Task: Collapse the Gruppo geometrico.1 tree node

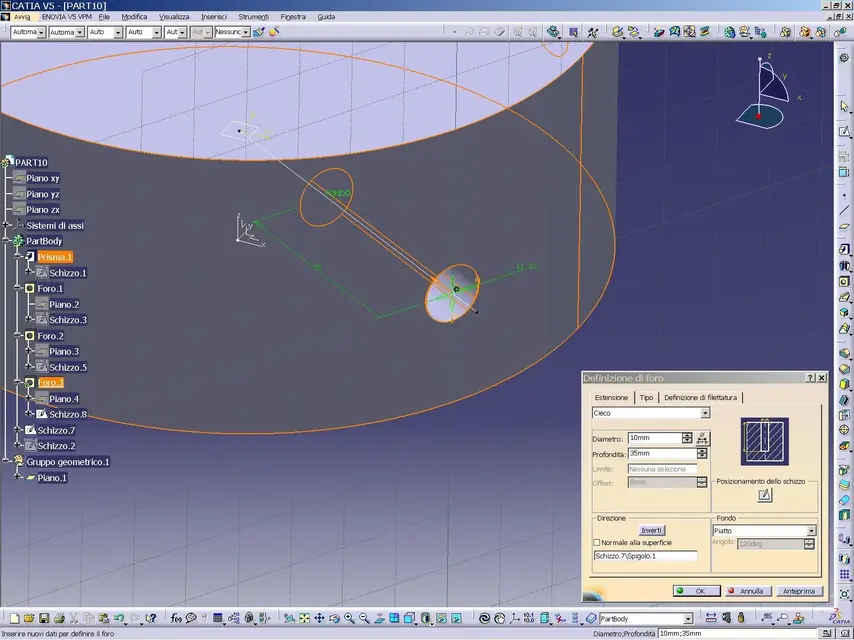Action: pos(7,461)
